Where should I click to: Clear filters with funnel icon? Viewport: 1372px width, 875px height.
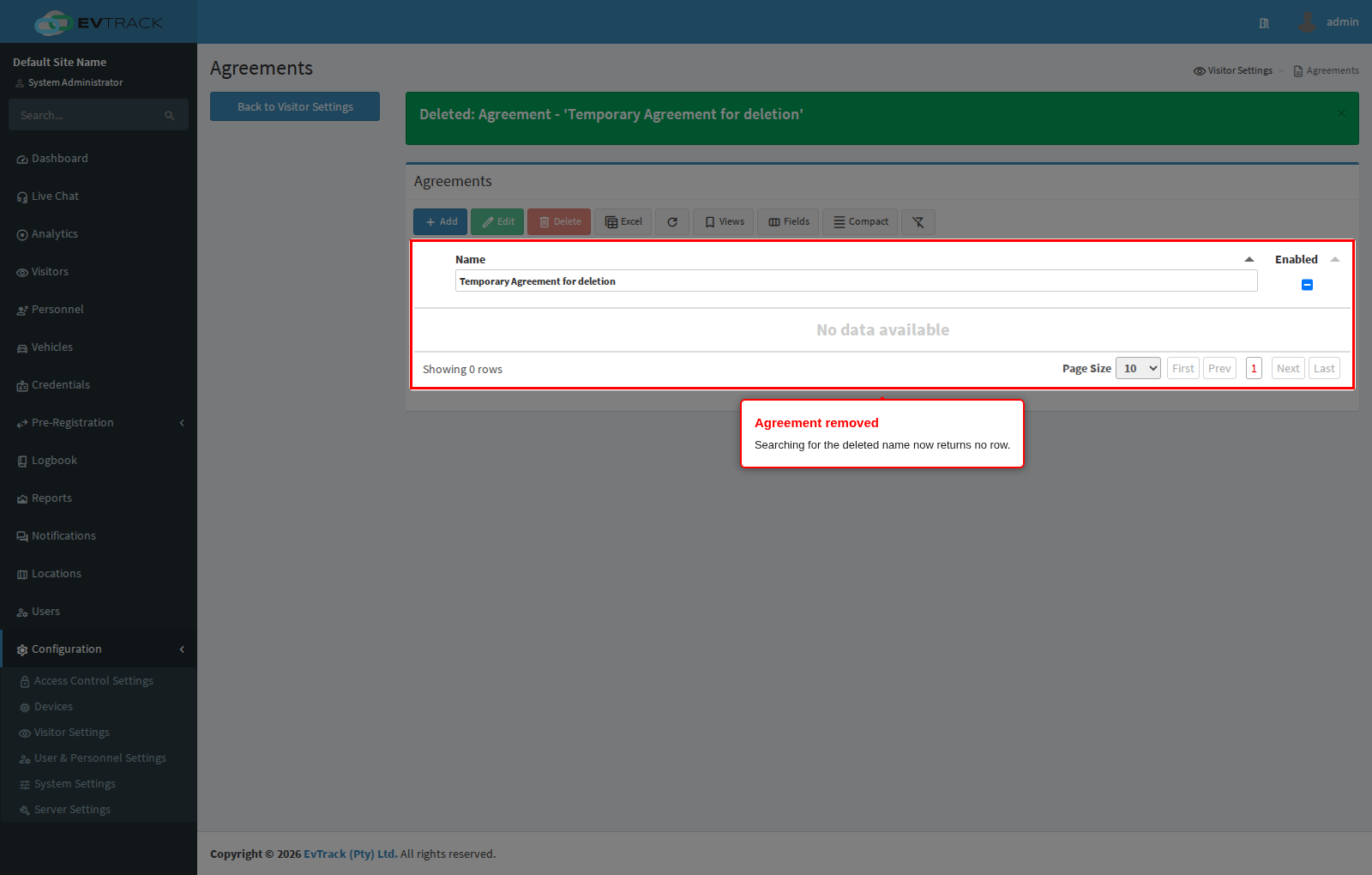918,222
